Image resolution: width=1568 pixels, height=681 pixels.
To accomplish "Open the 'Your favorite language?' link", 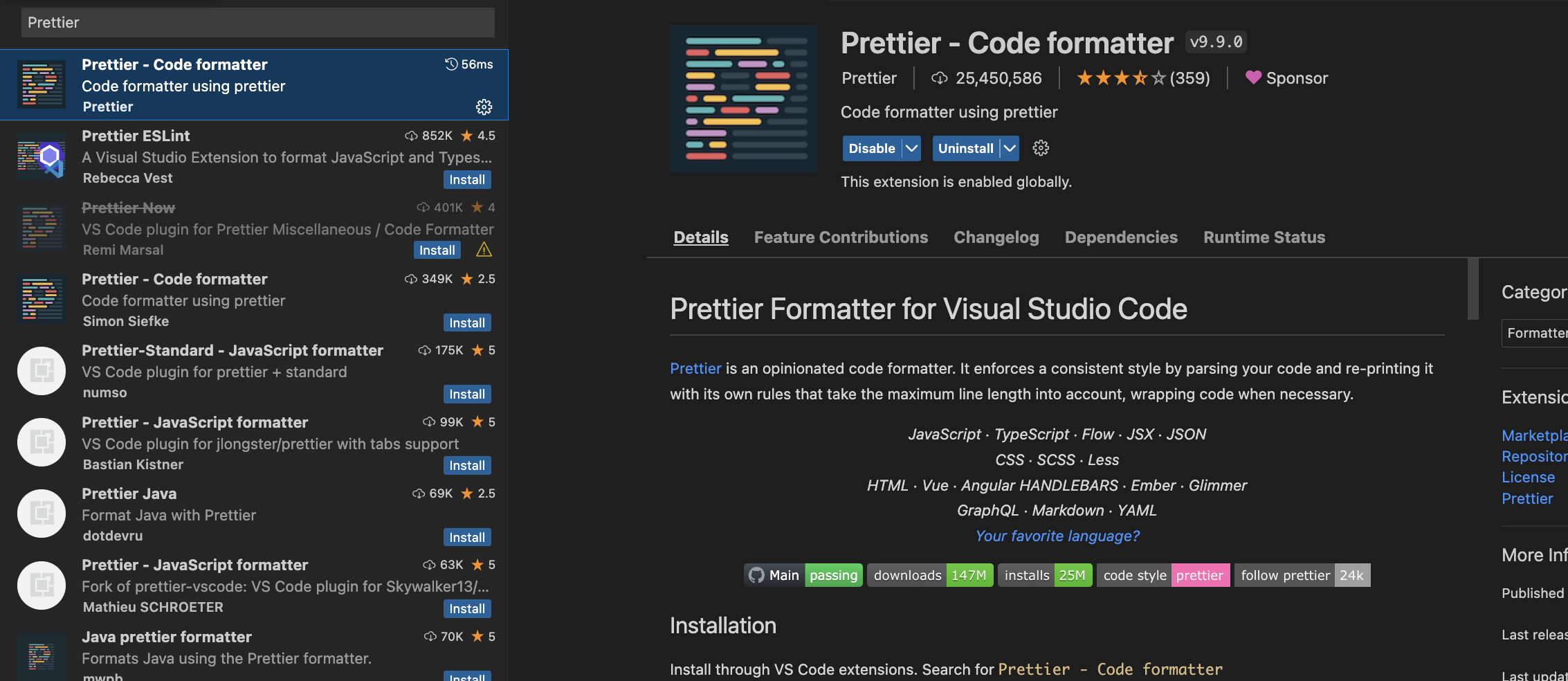I will [x=1057, y=536].
